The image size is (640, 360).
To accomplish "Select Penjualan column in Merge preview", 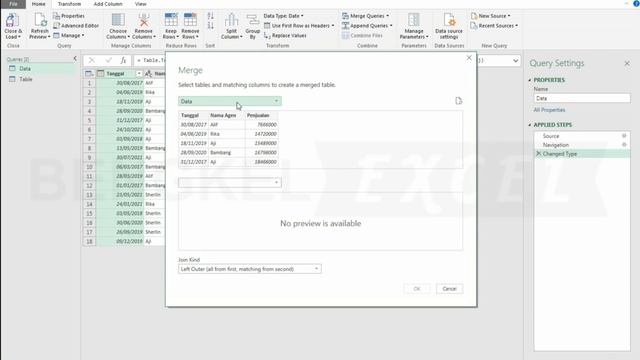I will coord(262,116).
